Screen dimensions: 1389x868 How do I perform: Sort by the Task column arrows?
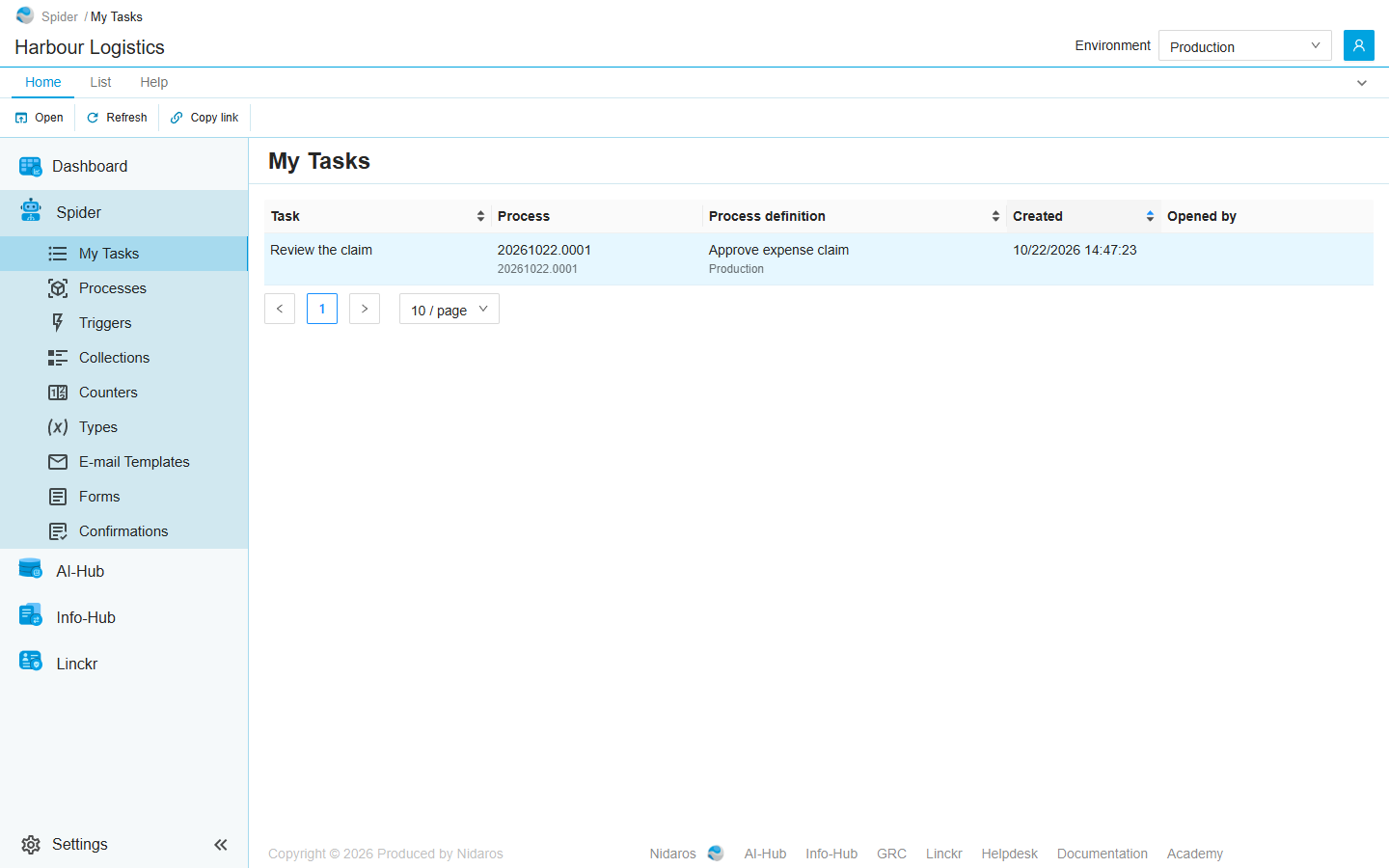(480, 216)
